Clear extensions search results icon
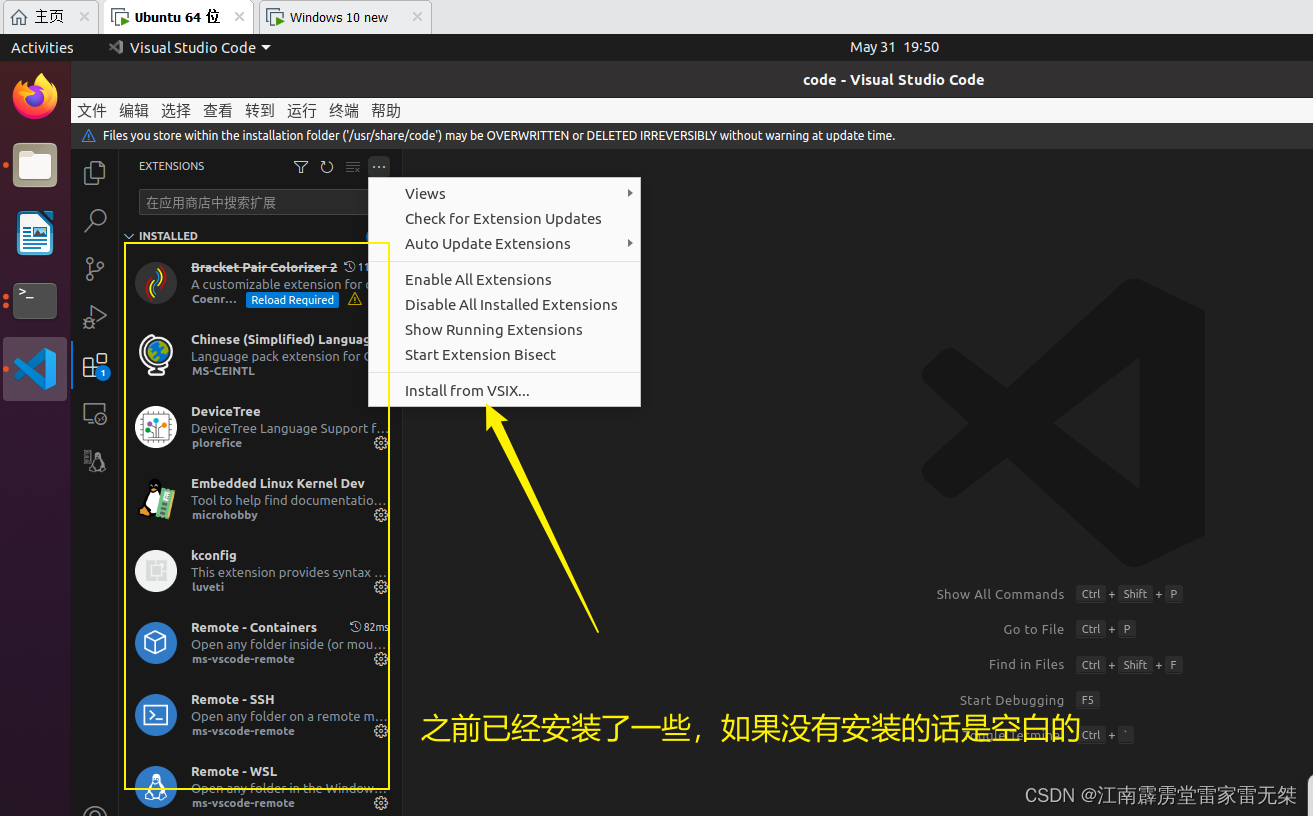This screenshot has height=816, width=1313. pos(353,167)
